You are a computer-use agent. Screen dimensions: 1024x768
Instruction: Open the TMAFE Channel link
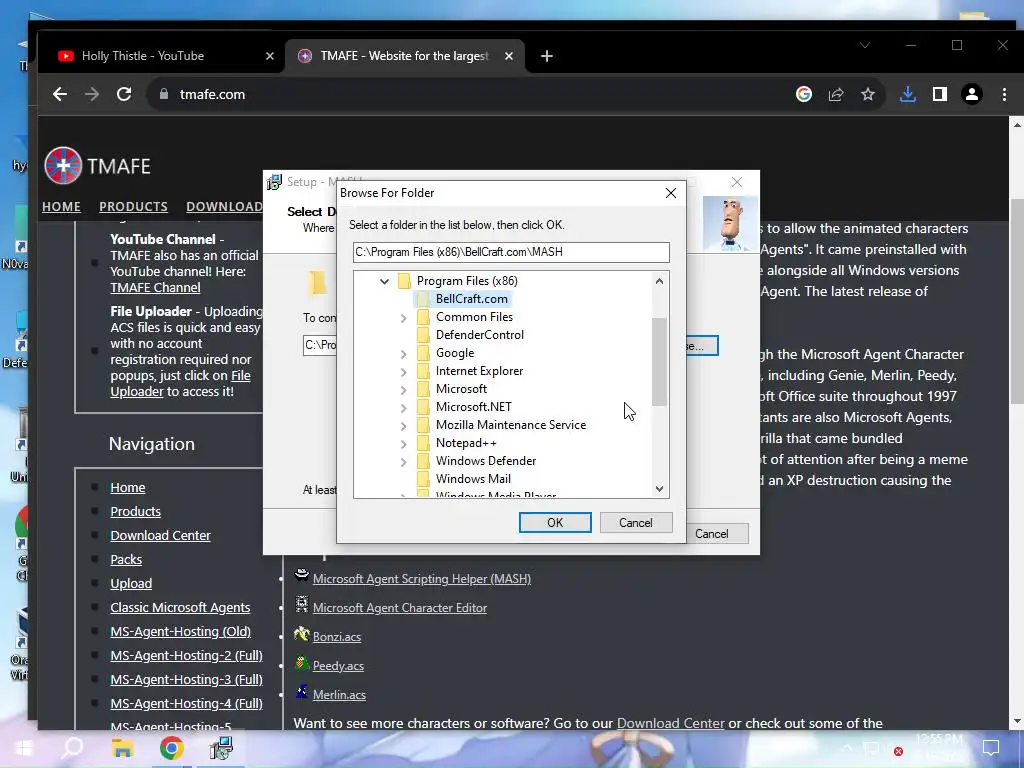(155, 287)
